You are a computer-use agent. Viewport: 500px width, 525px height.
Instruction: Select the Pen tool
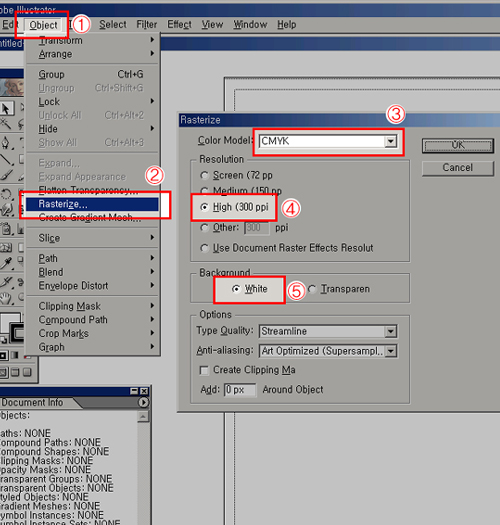pyautogui.click(x=6, y=143)
